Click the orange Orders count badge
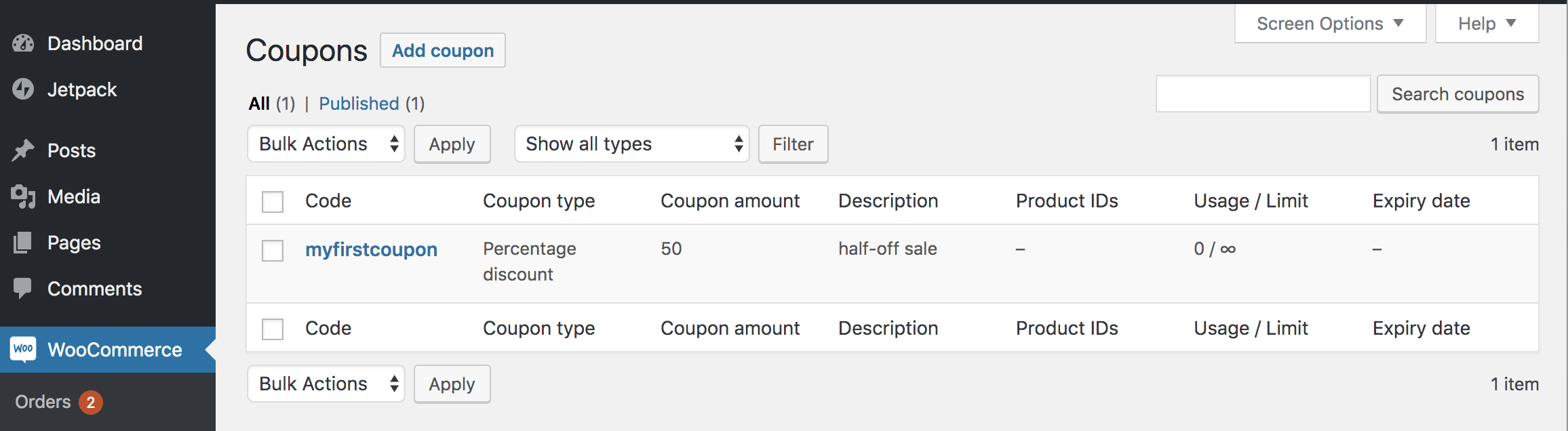The width and height of the screenshot is (1568, 431). (x=91, y=403)
